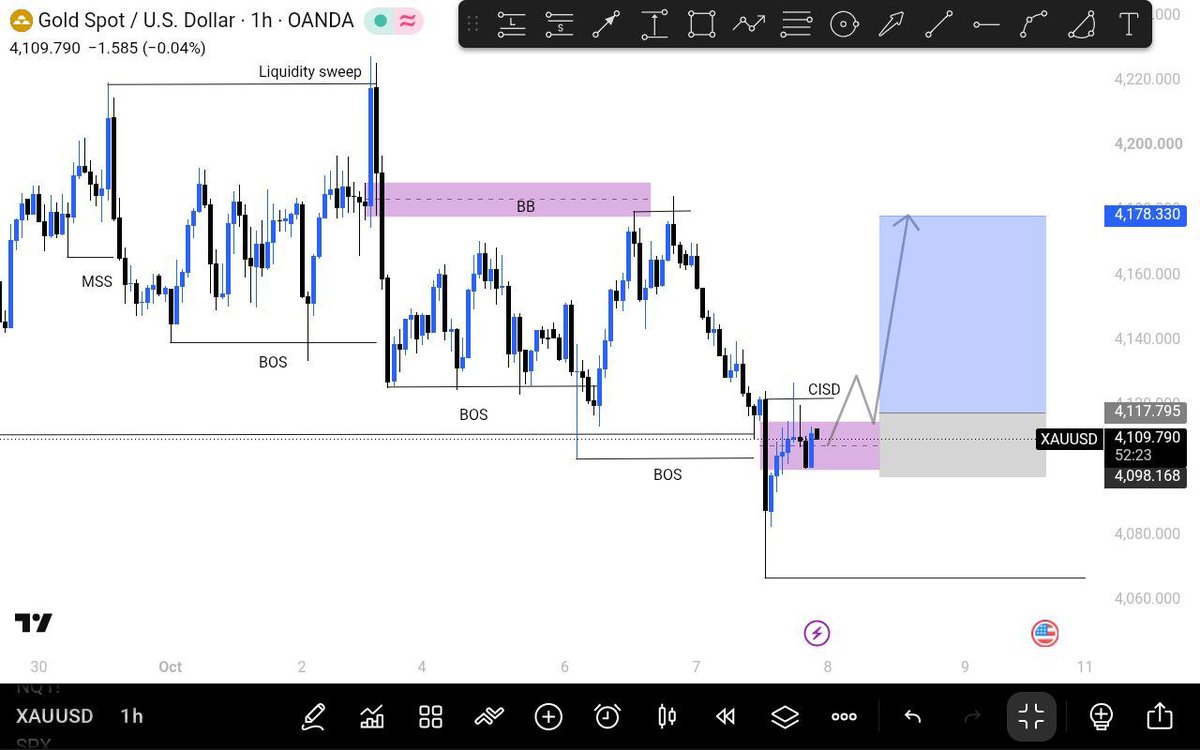Select the Long Position tool in favorites toolbar
The width and height of the screenshot is (1200, 750).
(x=513, y=25)
